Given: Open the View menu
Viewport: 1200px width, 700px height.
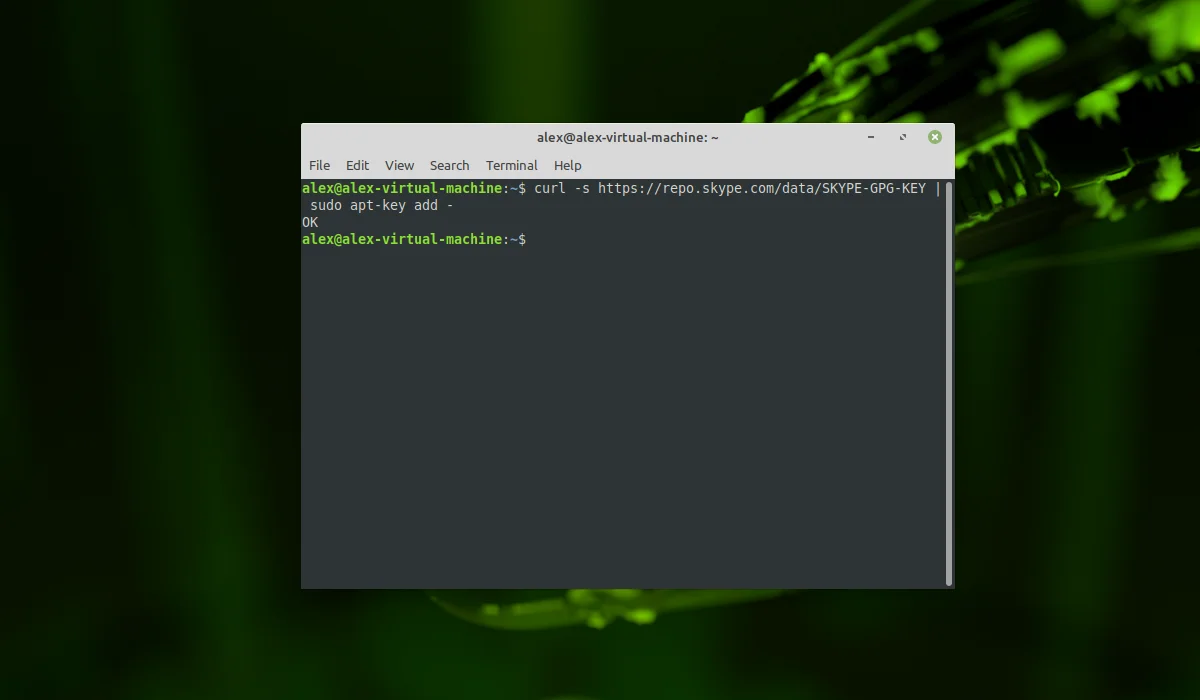Looking at the screenshot, I should click(x=399, y=165).
